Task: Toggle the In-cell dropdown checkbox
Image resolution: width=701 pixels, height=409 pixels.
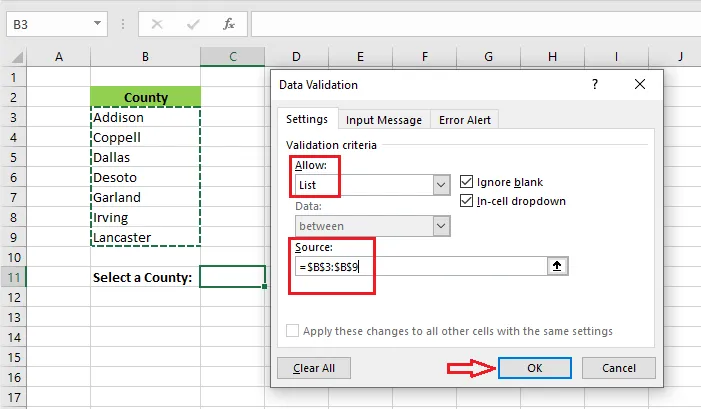Action: (x=466, y=201)
